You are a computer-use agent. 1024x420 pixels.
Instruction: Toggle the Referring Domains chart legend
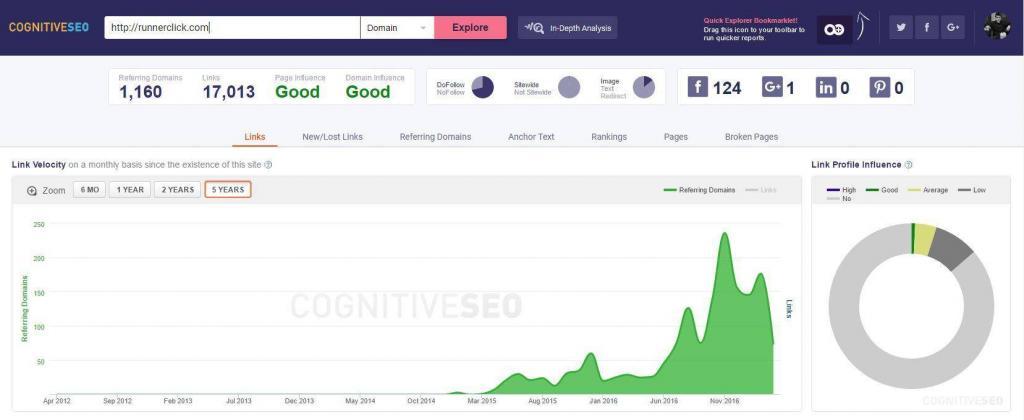coord(699,190)
